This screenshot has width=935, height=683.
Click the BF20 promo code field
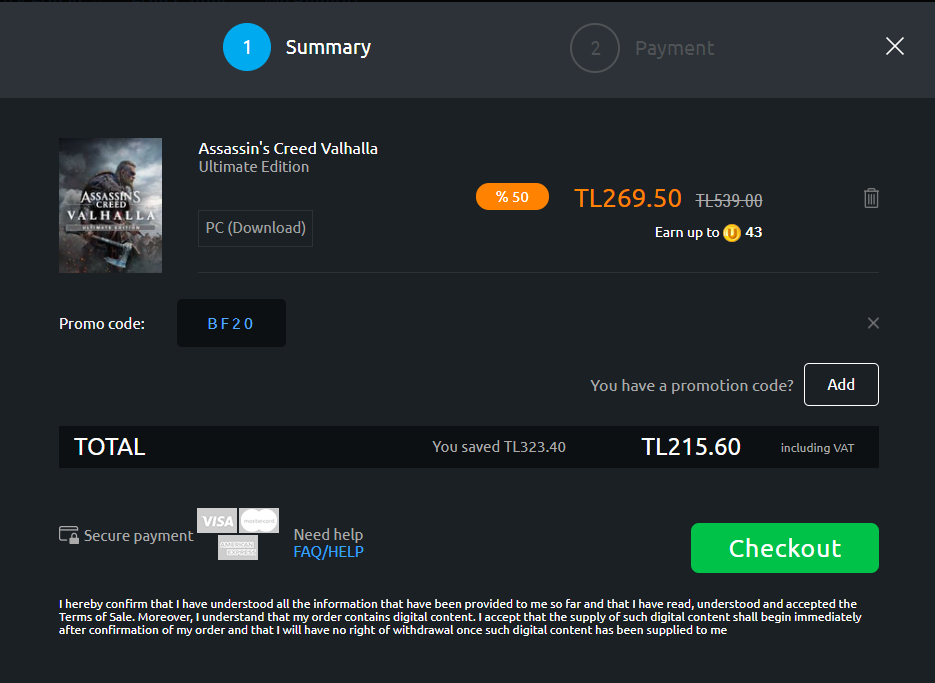point(231,323)
